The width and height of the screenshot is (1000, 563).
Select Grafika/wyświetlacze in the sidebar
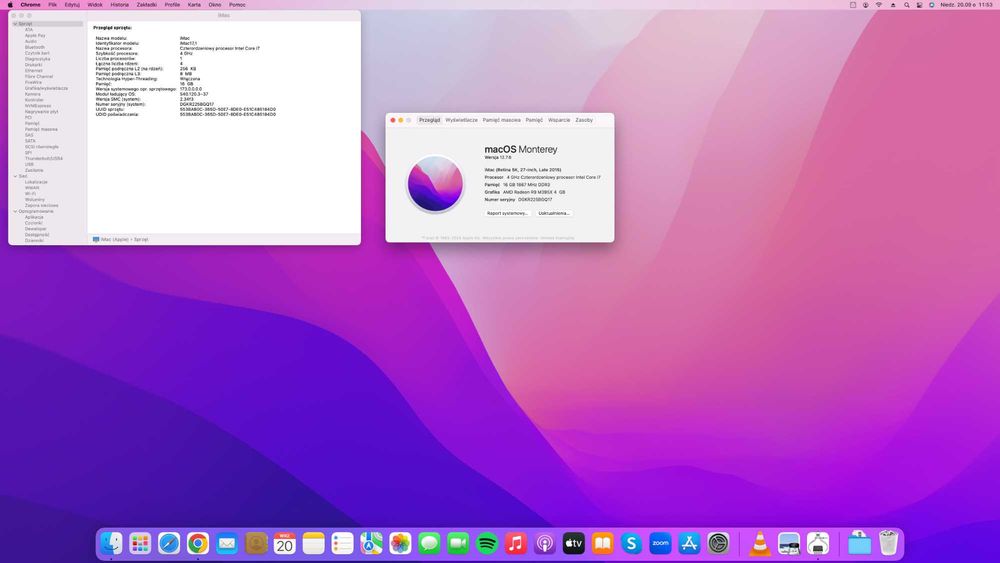[x=46, y=88]
